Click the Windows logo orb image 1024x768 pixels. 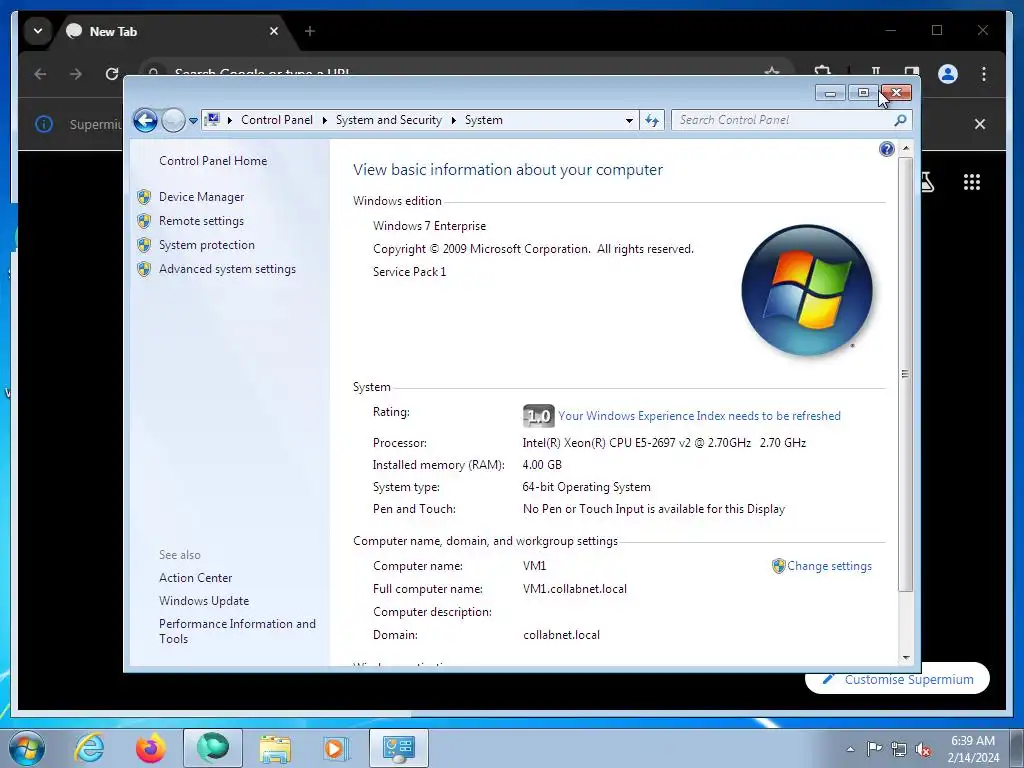tap(807, 291)
